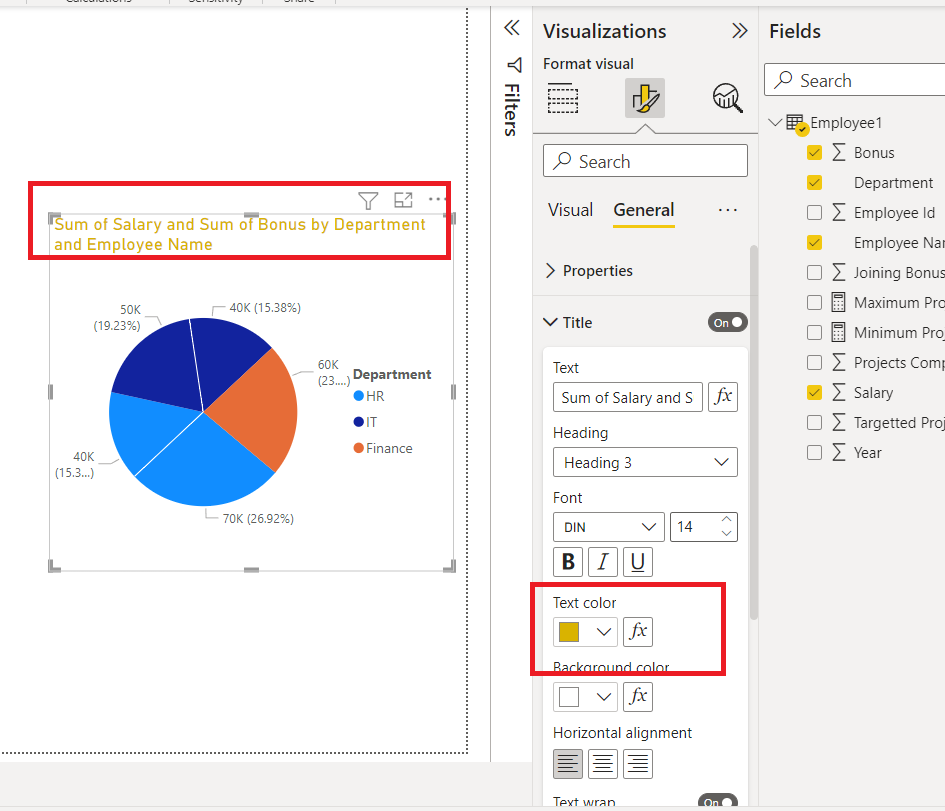Align title center
Image resolution: width=945 pixels, height=811 pixels.
click(603, 764)
